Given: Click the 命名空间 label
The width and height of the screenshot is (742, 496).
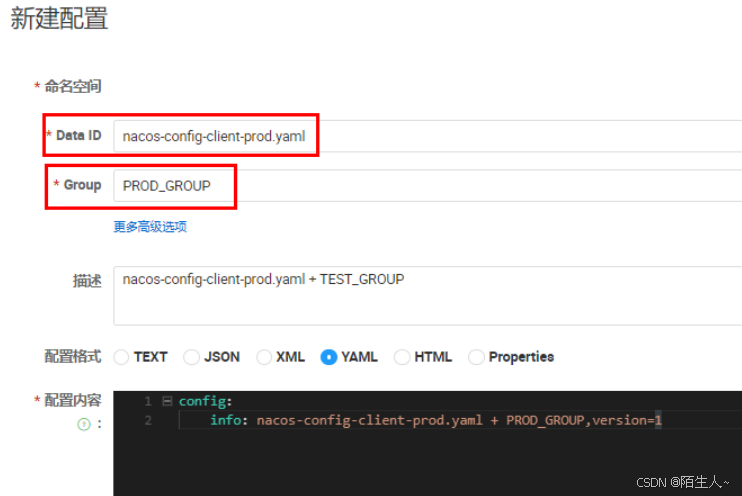Looking at the screenshot, I should [x=73, y=86].
